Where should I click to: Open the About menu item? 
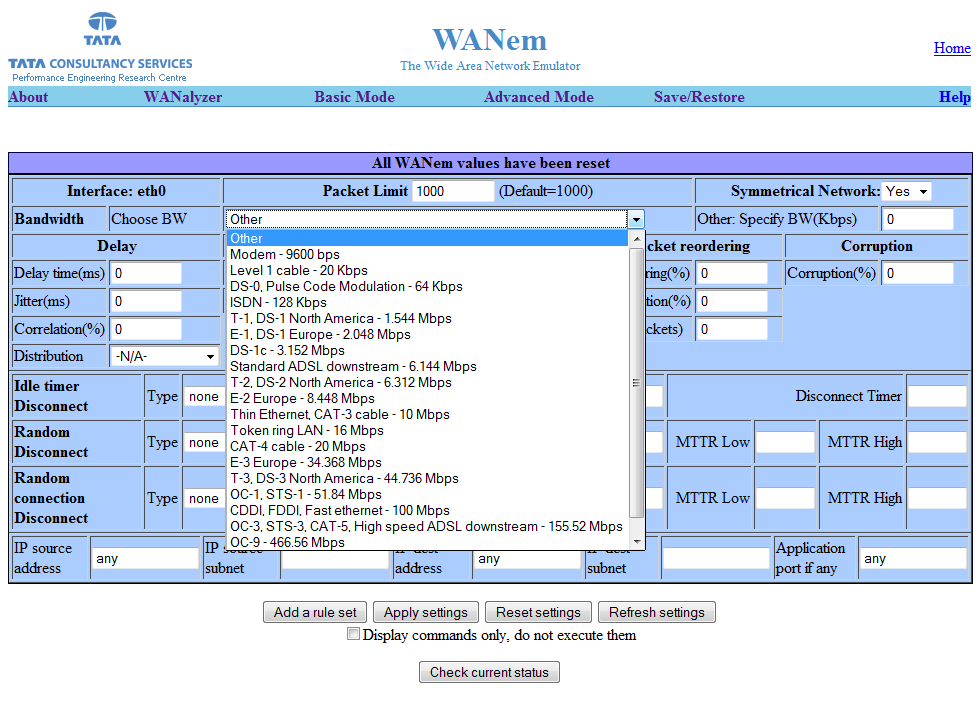pyautogui.click(x=27, y=97)
